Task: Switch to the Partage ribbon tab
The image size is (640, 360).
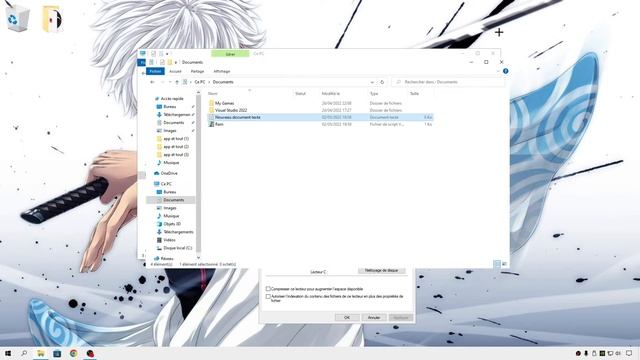Action: point(197,71)
